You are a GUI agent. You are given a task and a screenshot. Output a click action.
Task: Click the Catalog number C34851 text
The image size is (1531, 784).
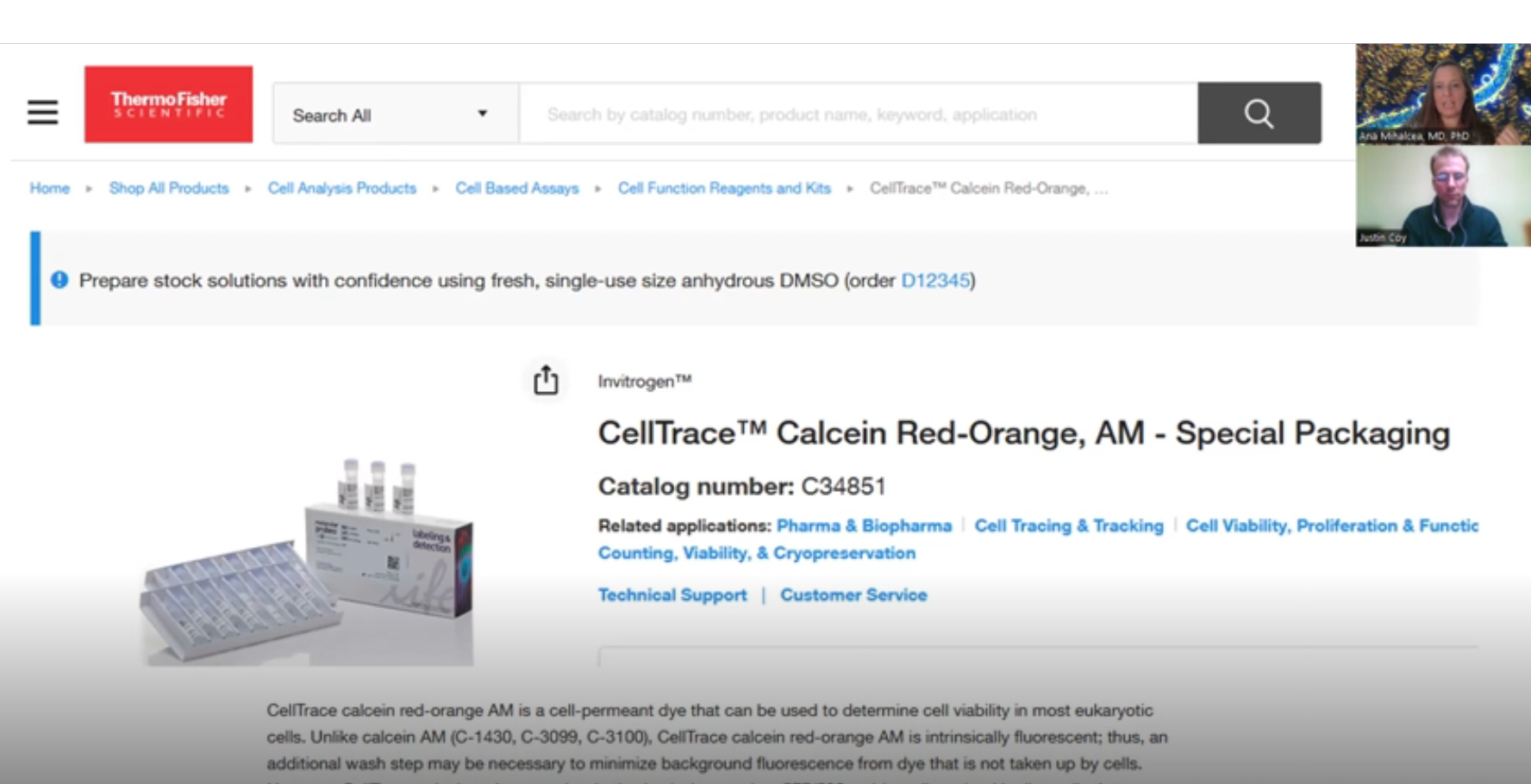point(742,486)
